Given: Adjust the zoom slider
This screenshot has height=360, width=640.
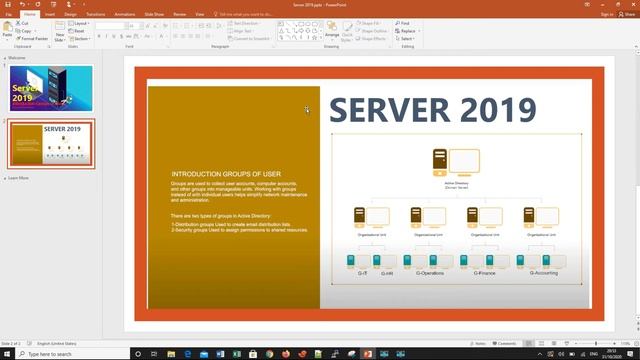Looking at the screenshot, I should [596, 343].
